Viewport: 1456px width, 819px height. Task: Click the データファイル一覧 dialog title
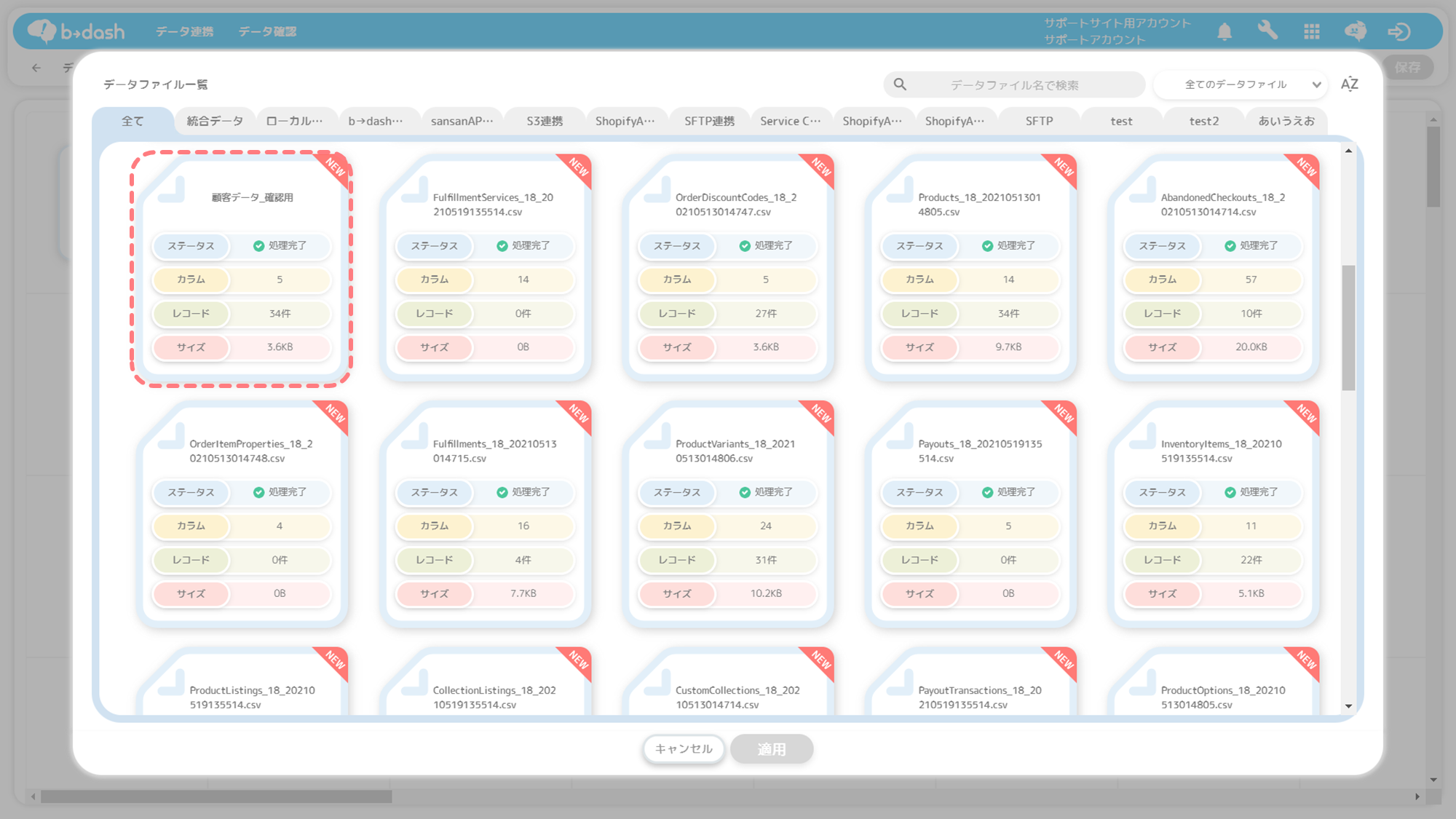click(155, 84)
